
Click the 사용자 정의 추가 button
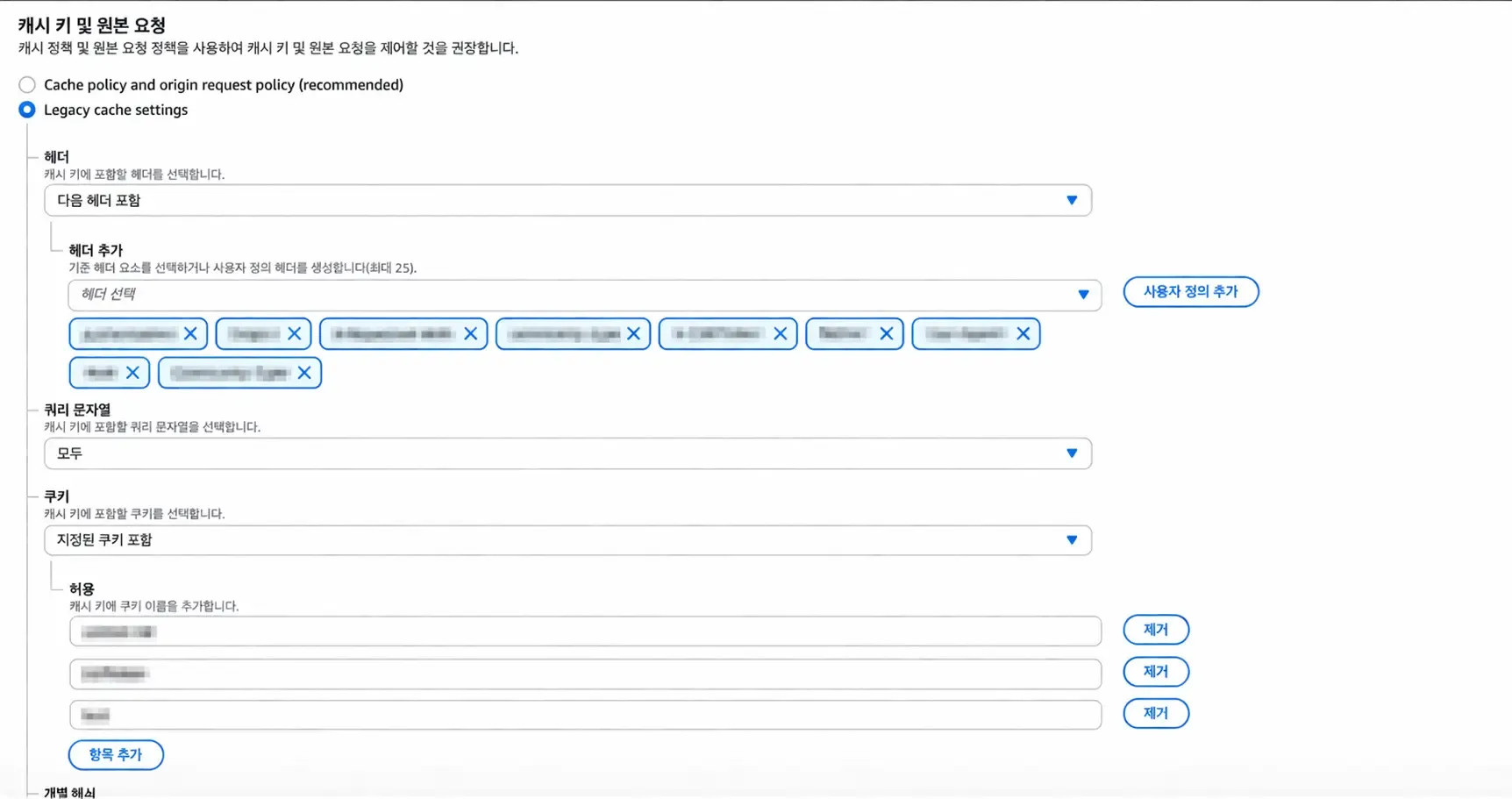coord(1190,292)
